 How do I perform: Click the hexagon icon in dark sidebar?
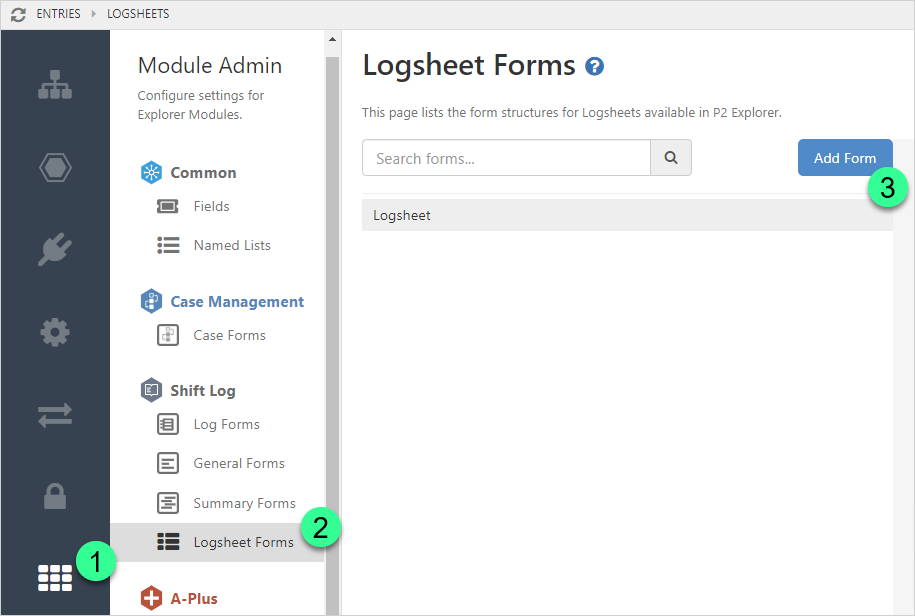click(55, 167)
